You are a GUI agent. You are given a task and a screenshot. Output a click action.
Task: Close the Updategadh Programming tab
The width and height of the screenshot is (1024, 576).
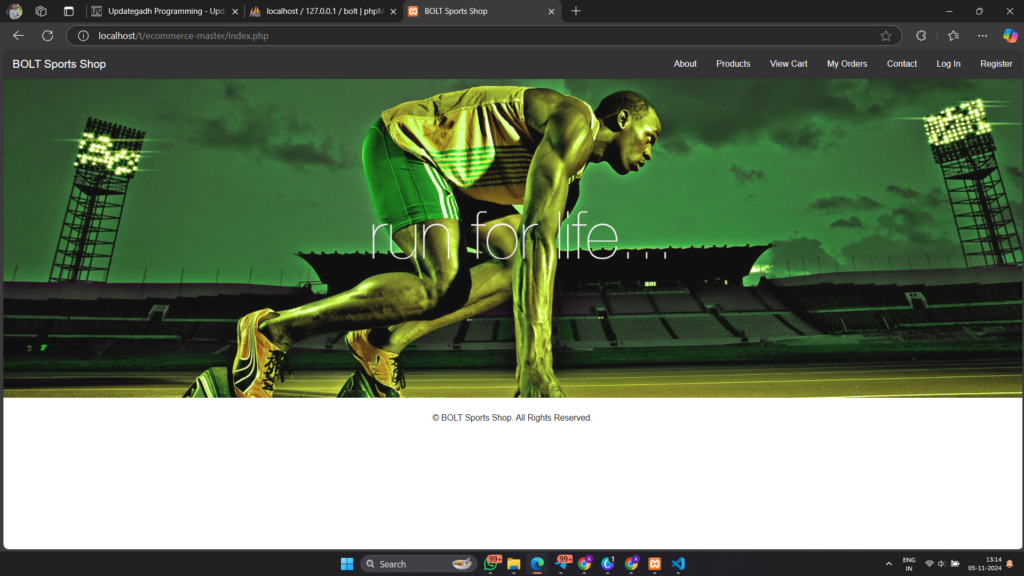(x=235, y=11)
